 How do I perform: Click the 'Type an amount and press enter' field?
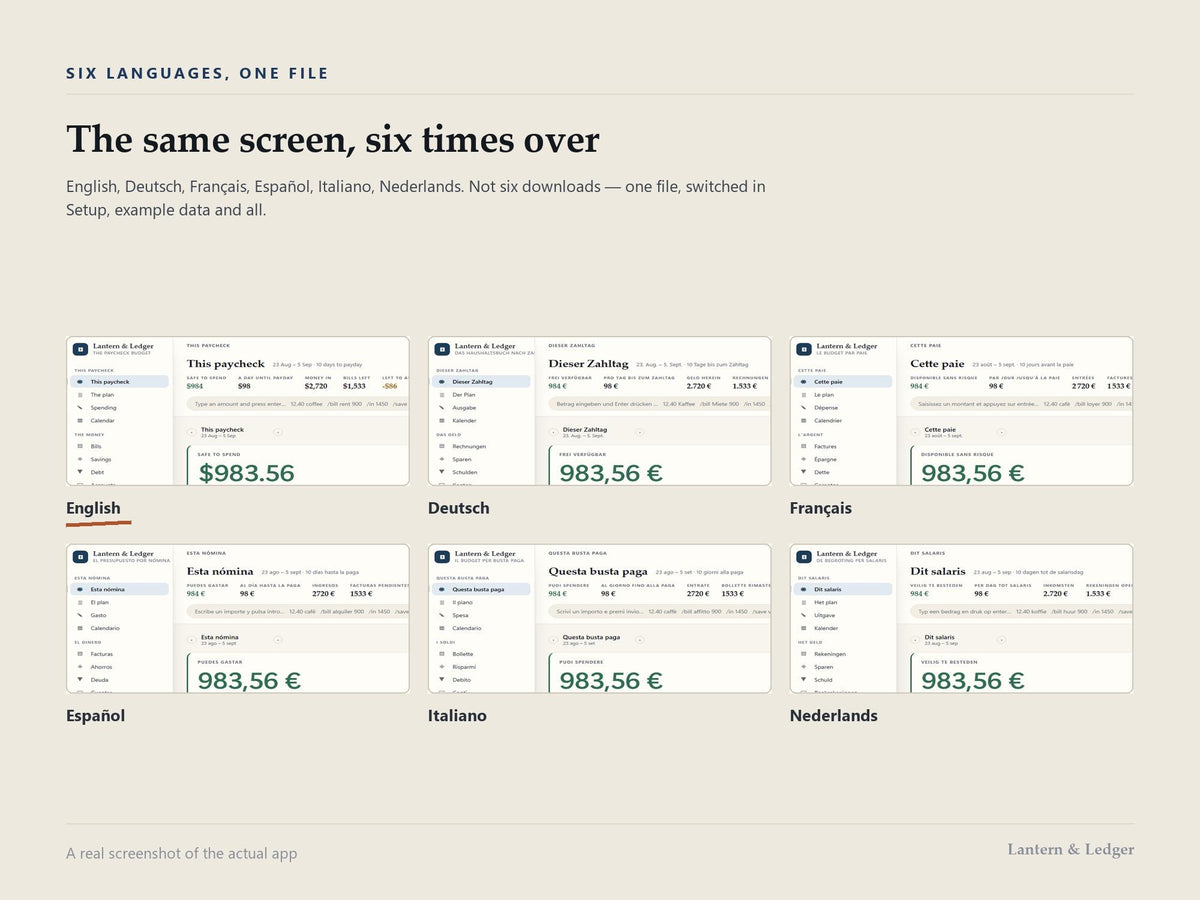tap(298, 404)
